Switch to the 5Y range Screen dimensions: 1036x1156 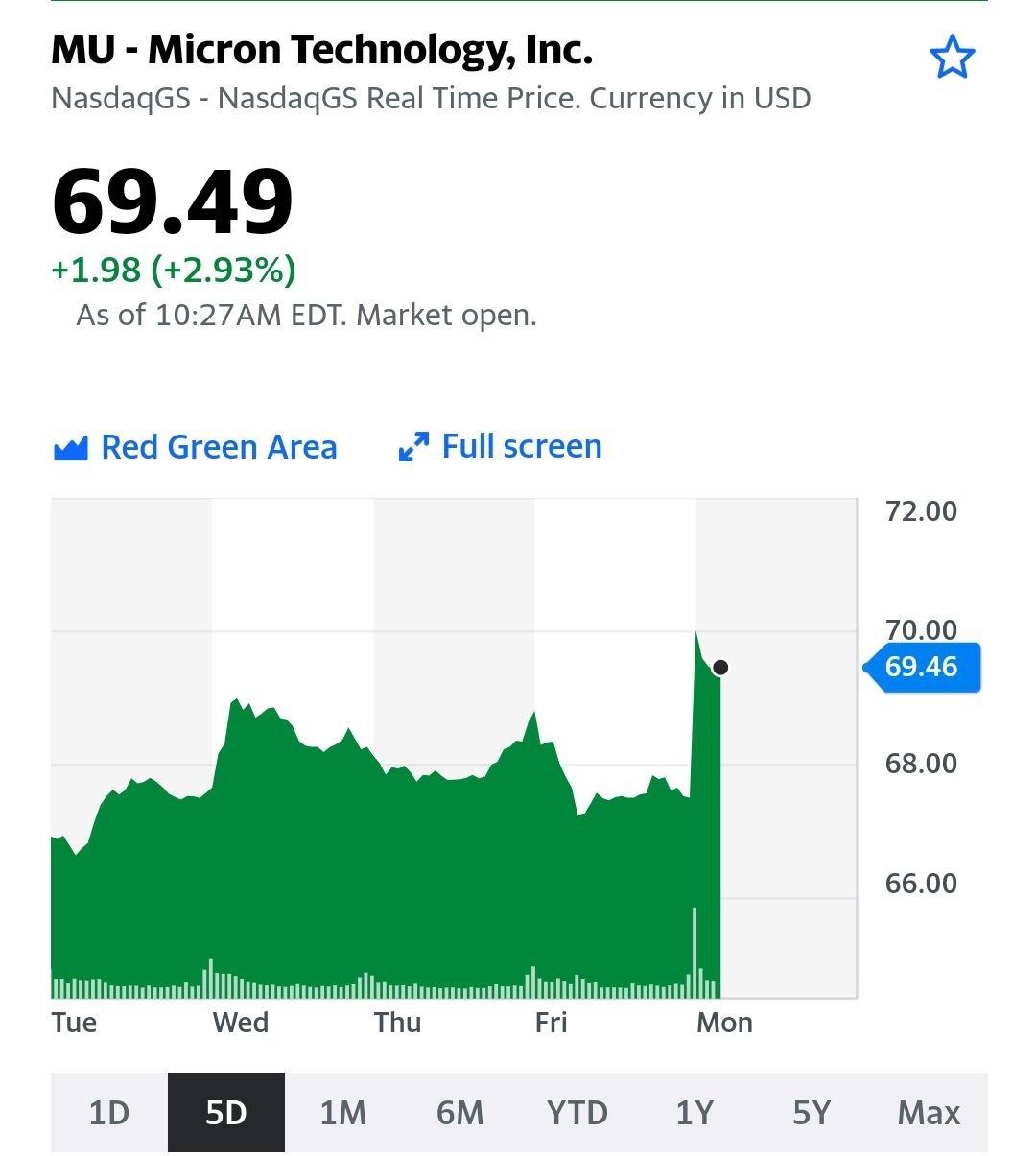tap(812, 1113)
